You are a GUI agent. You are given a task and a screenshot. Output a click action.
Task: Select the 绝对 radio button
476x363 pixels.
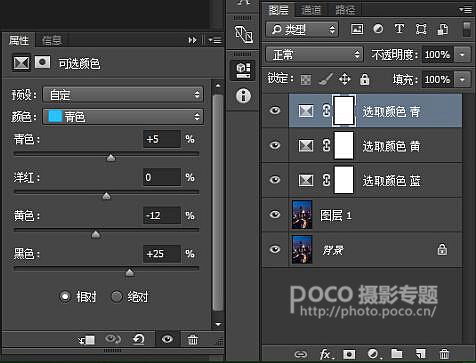click(117, 296)
